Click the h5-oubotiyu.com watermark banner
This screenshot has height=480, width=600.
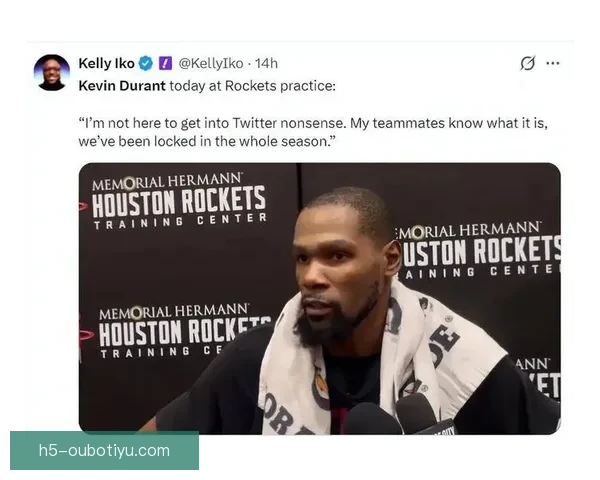(104, 451)
